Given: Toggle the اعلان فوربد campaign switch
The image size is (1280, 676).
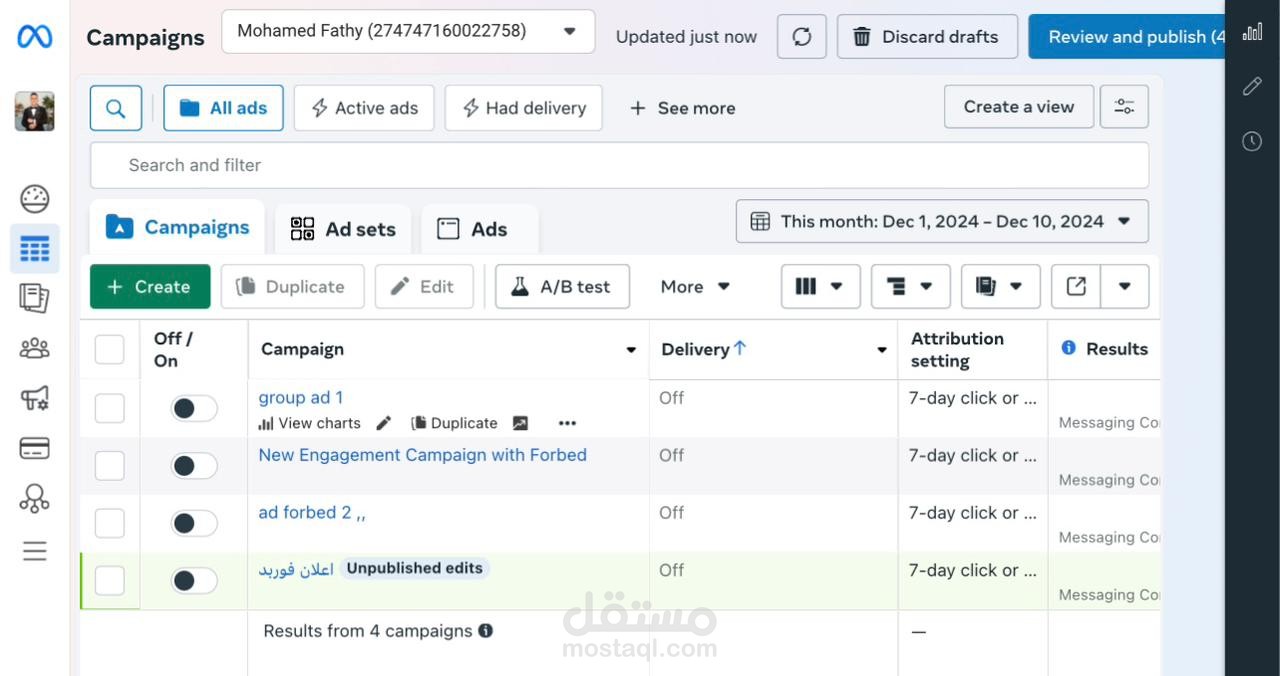Looking at the screenshot, I should tap(194, 581).
